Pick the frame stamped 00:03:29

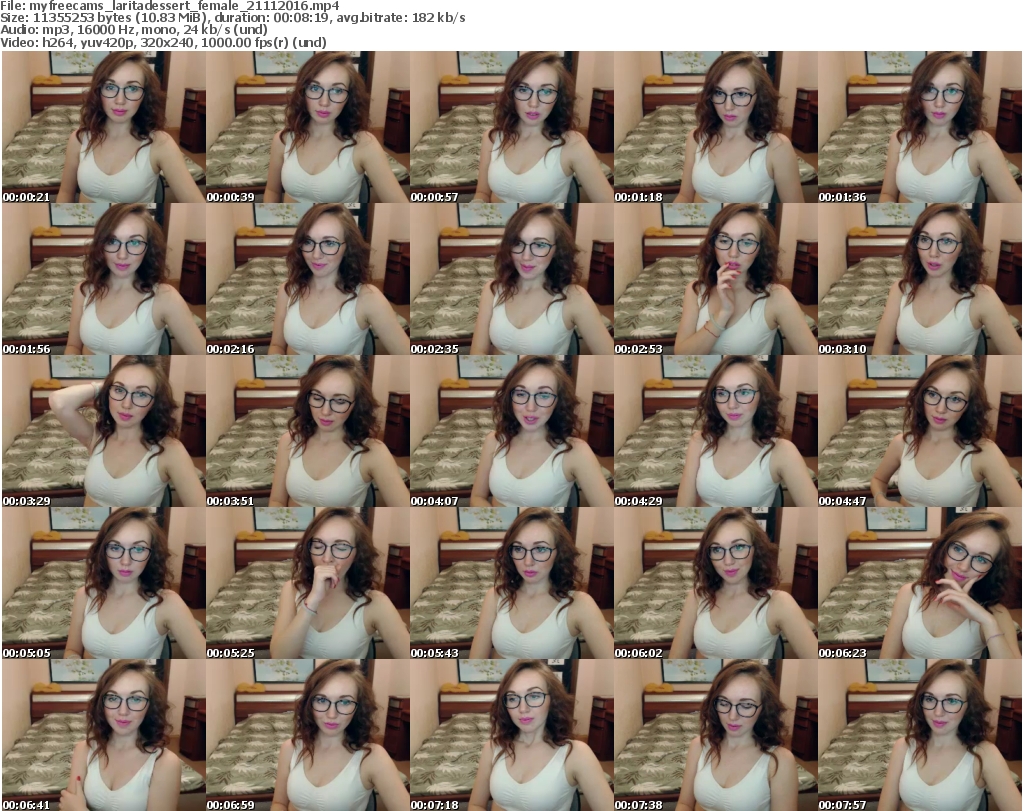point(104,432)
